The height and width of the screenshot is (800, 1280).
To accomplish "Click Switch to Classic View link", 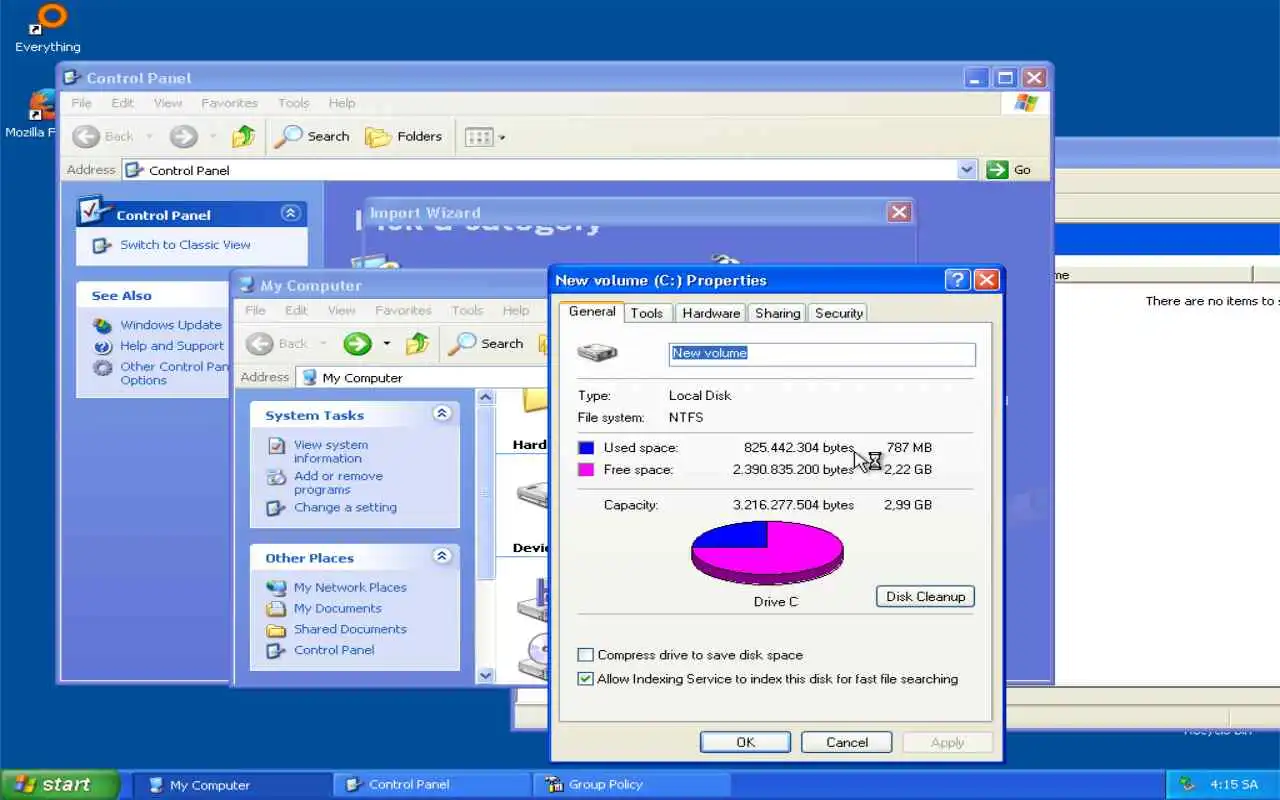I will coord(185,245).
